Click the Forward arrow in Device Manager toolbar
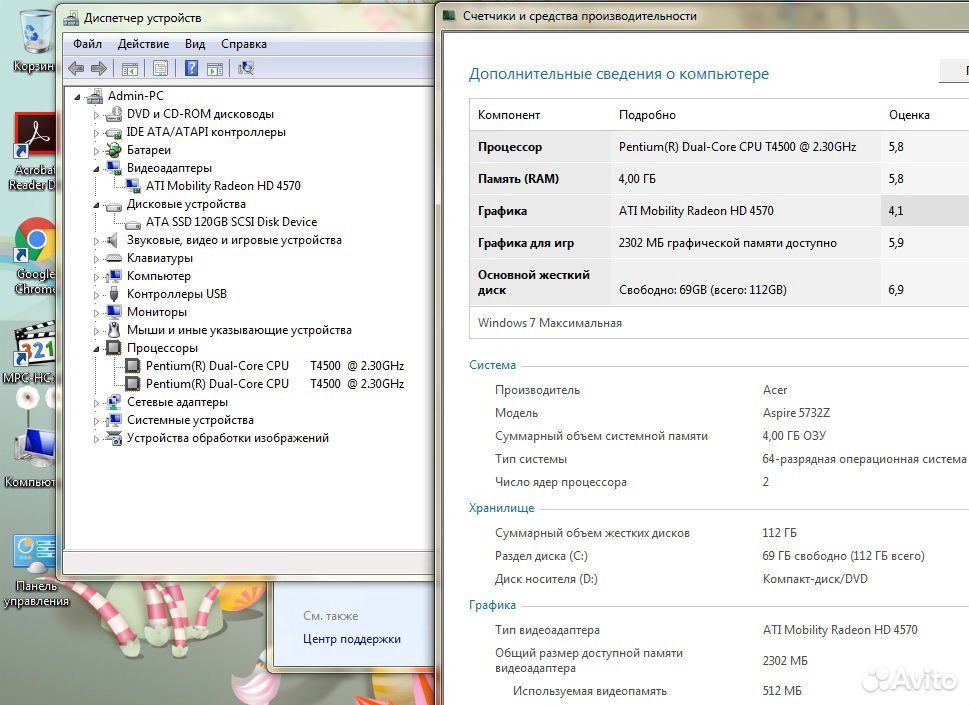The width and height of the screenshot is (969, 705). [x=99, y=69]
